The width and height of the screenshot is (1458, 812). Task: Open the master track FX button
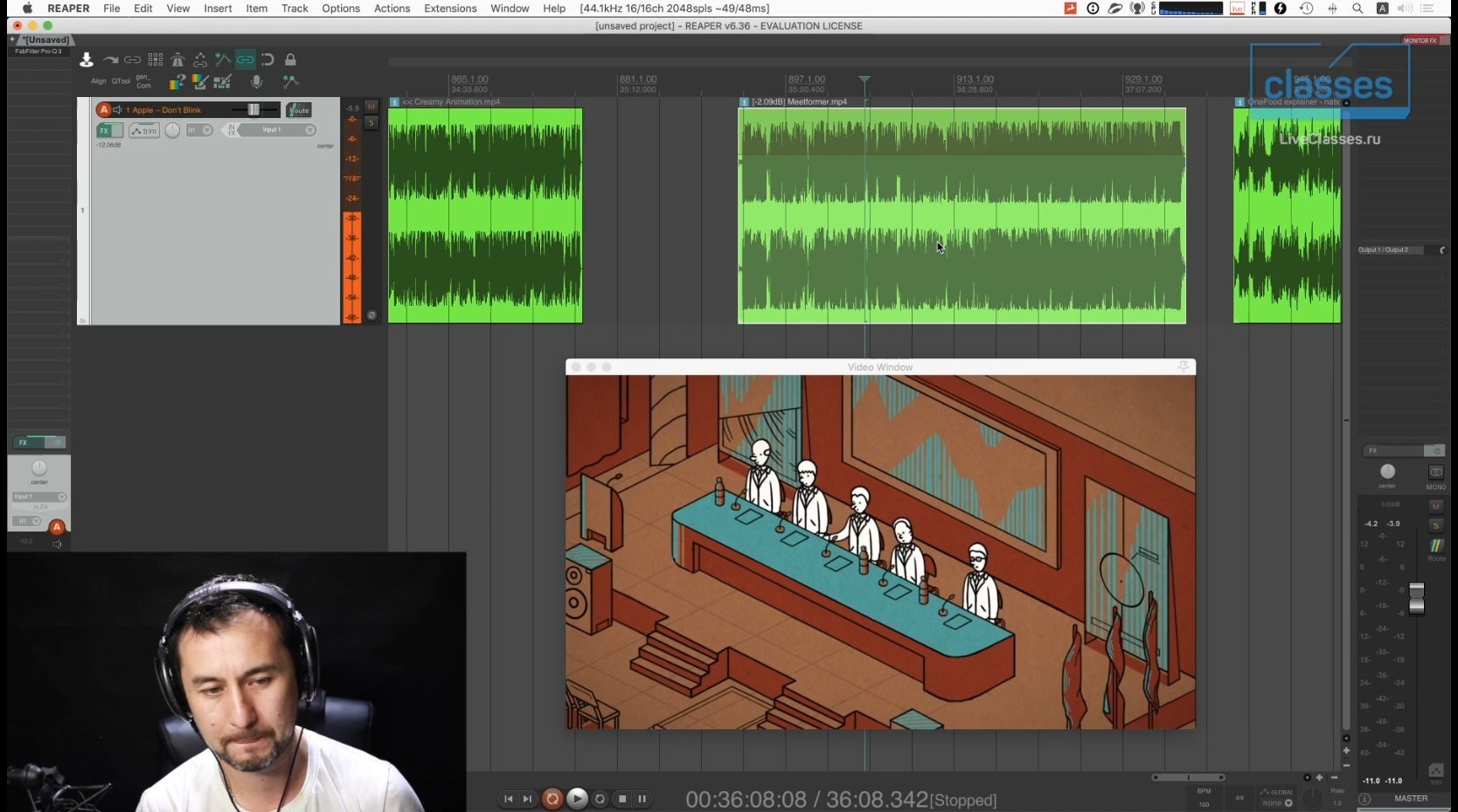1393,451
